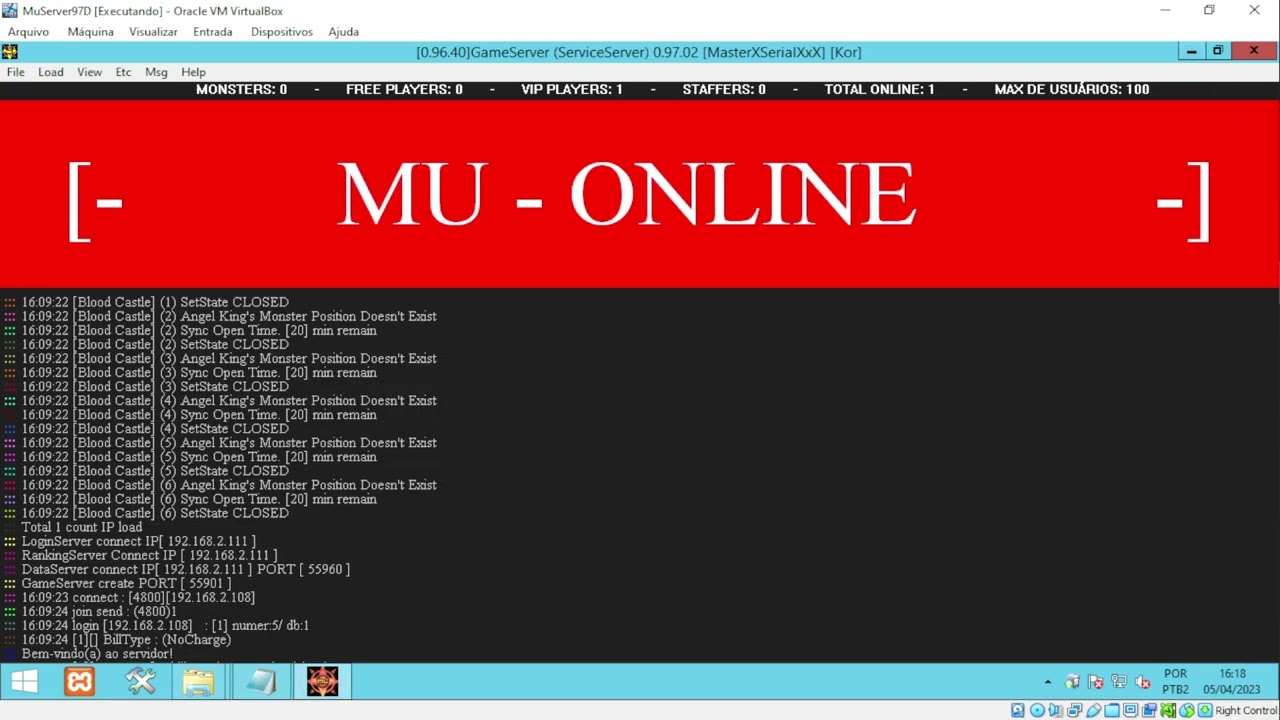Click MAX DE USUÁRIOS: 100 text
This screenshot has height=720, width=1280.
pos(1072,89)
